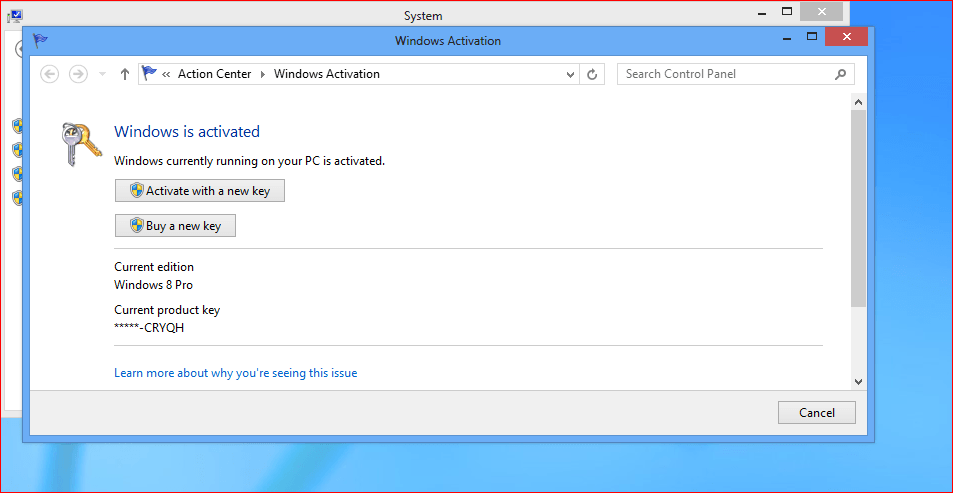Expand the arrow after Action Center breadcrumb
This screenshot has width=953, height=493.
[263, 74]
